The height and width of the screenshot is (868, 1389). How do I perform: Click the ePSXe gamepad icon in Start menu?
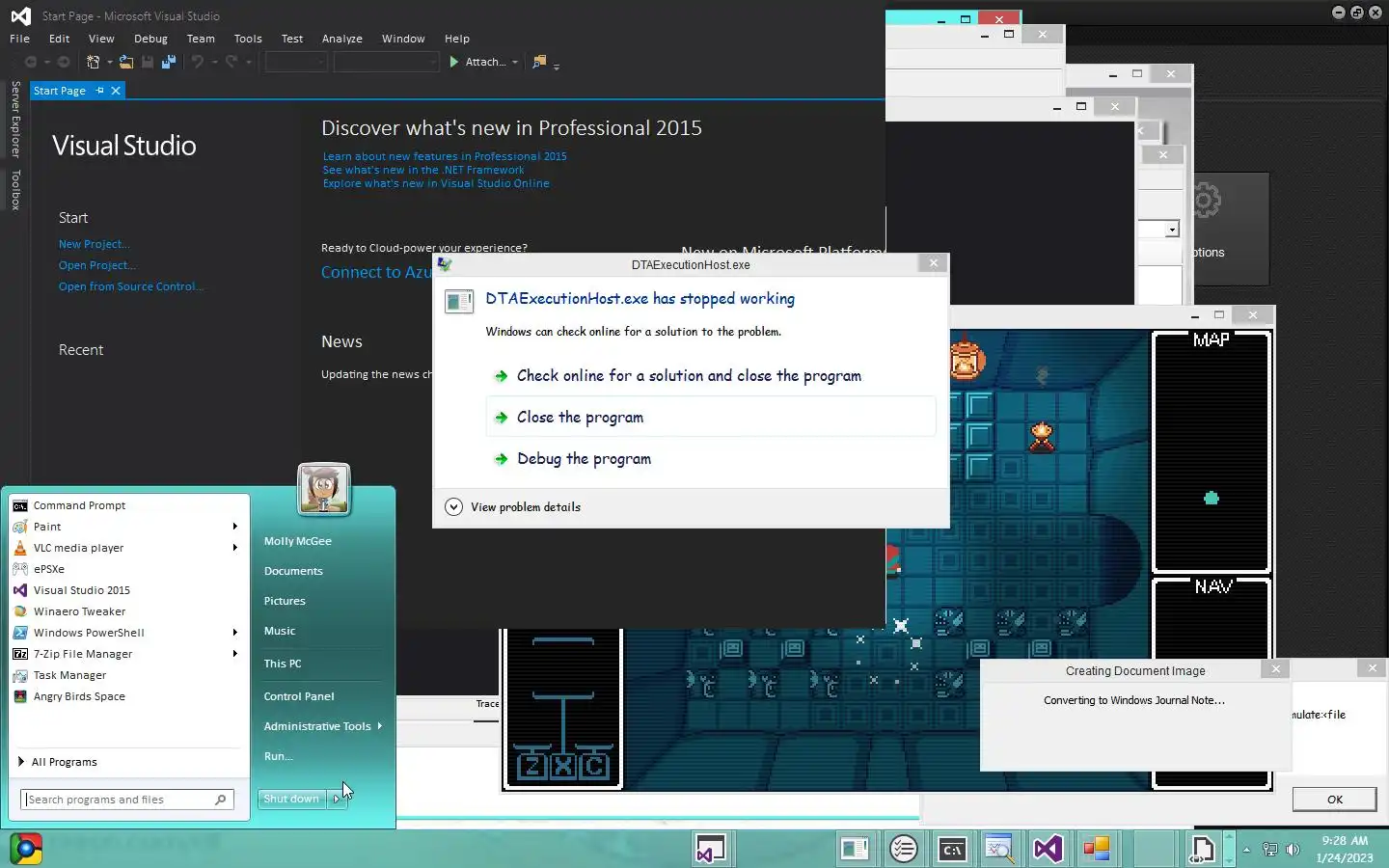point(20,569)
